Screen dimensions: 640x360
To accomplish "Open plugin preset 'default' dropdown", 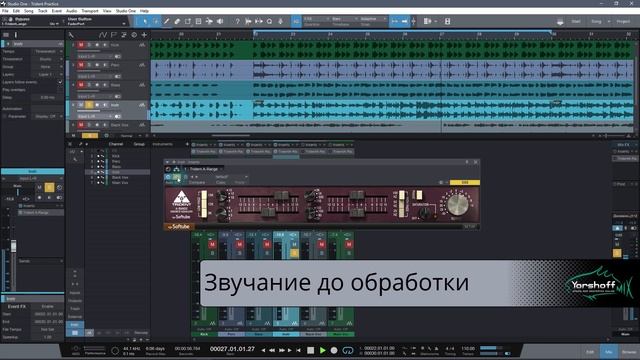I will pos(231,177).
